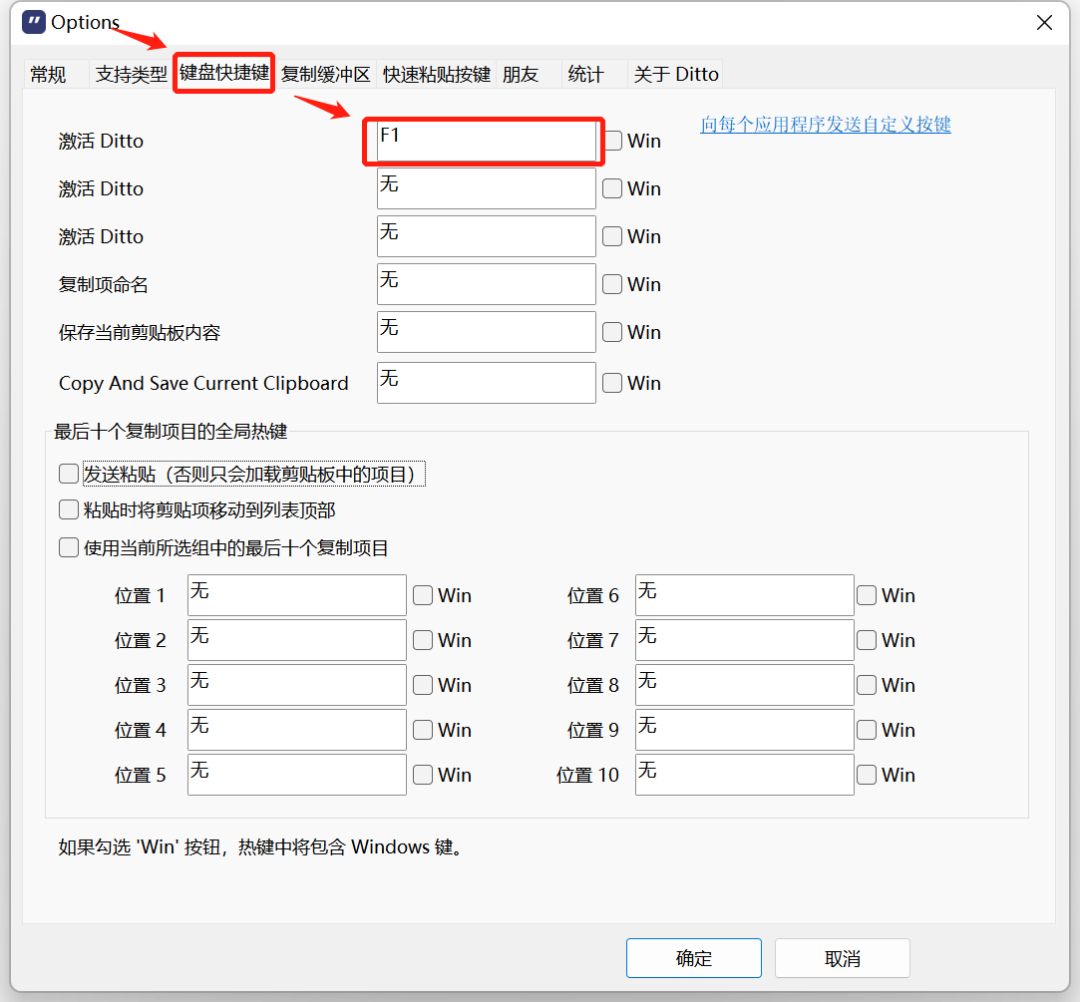Select the 键盘快捷键 tab
This screenshot has height=1002, width=1080.
point(224,72)
